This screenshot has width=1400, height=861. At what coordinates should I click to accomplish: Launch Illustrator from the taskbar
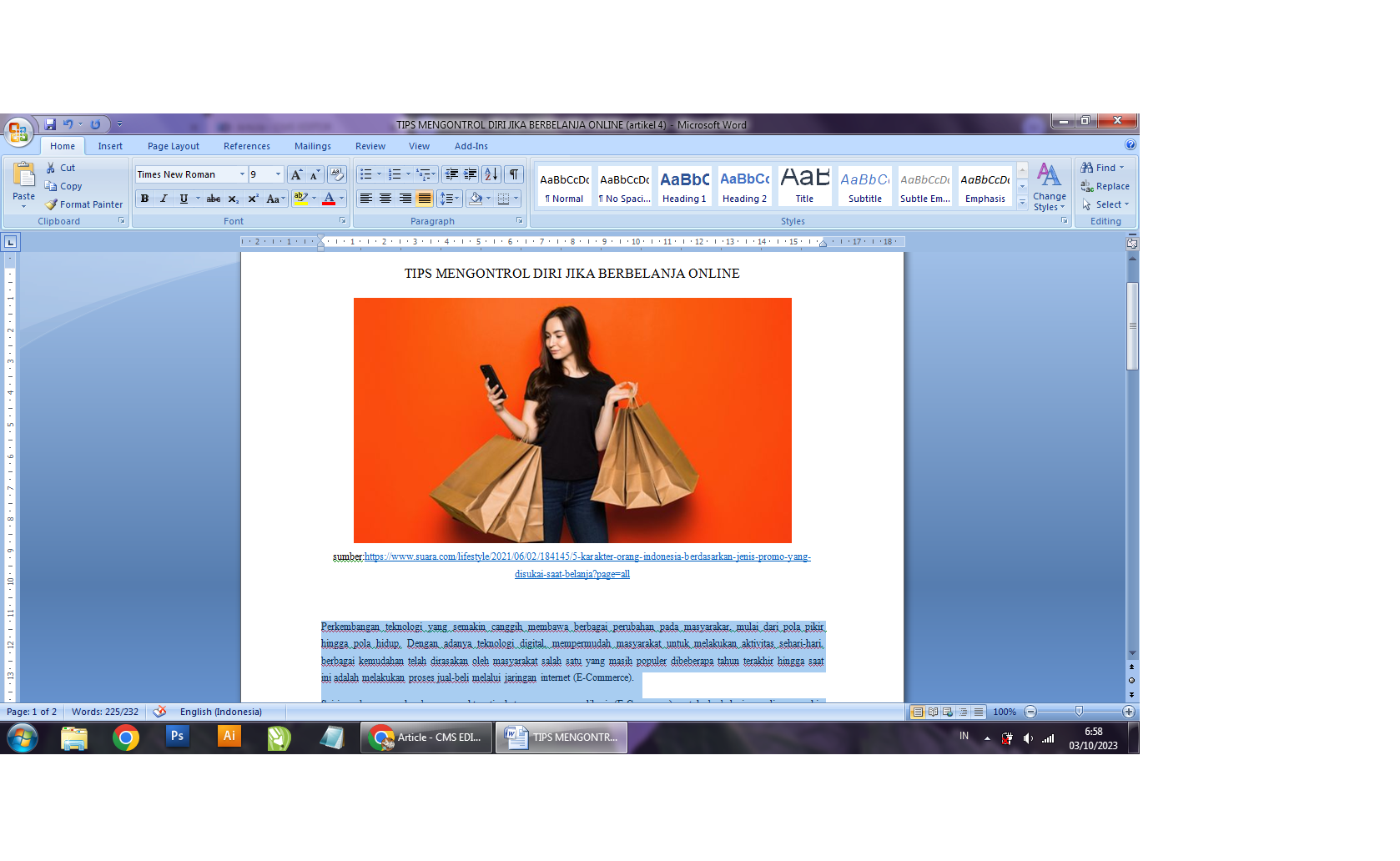(x=229, y=737)
